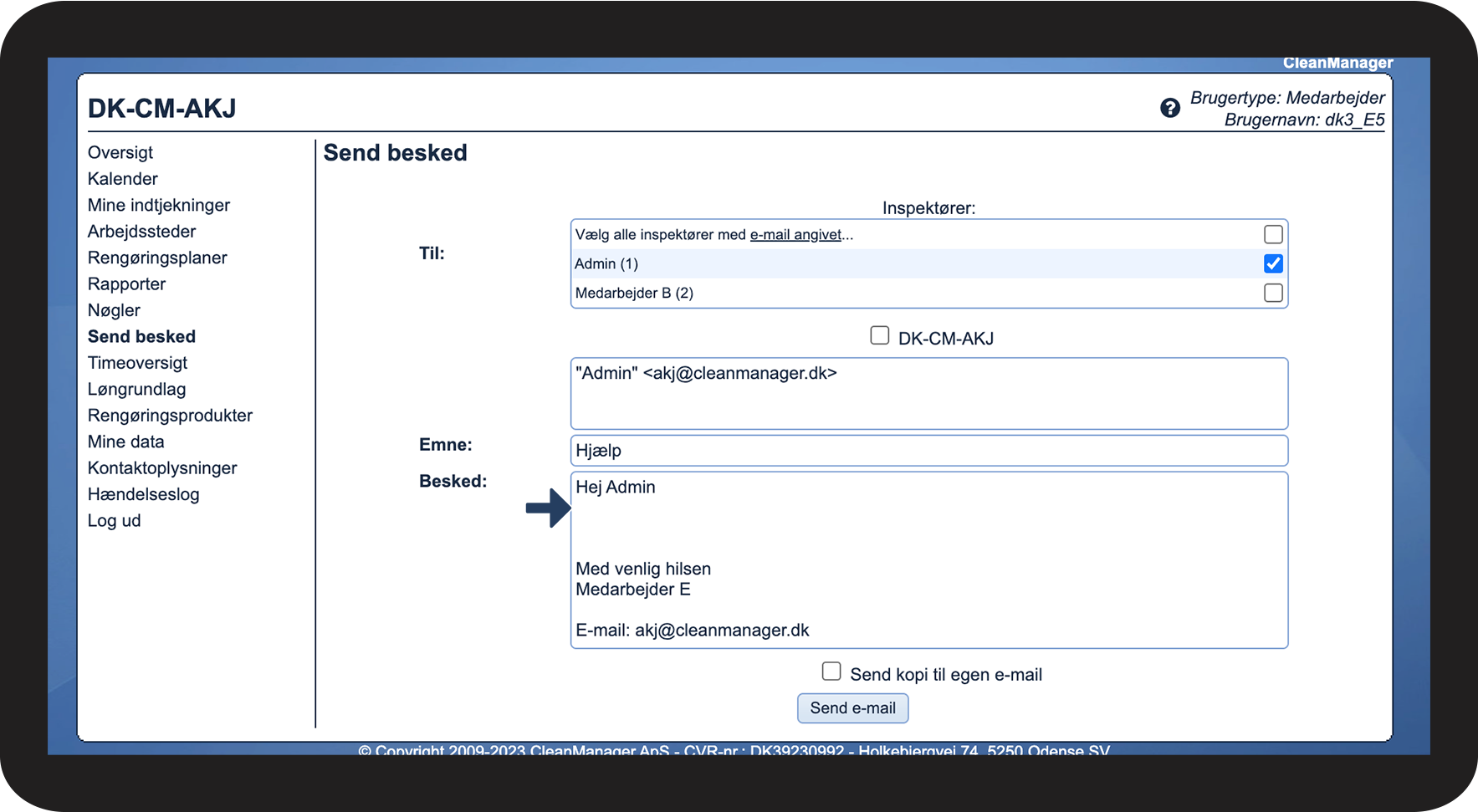The width and height of the screenshot is (1478, 812).
Task: Click the CleanManager logo text
Action: 1338,64
